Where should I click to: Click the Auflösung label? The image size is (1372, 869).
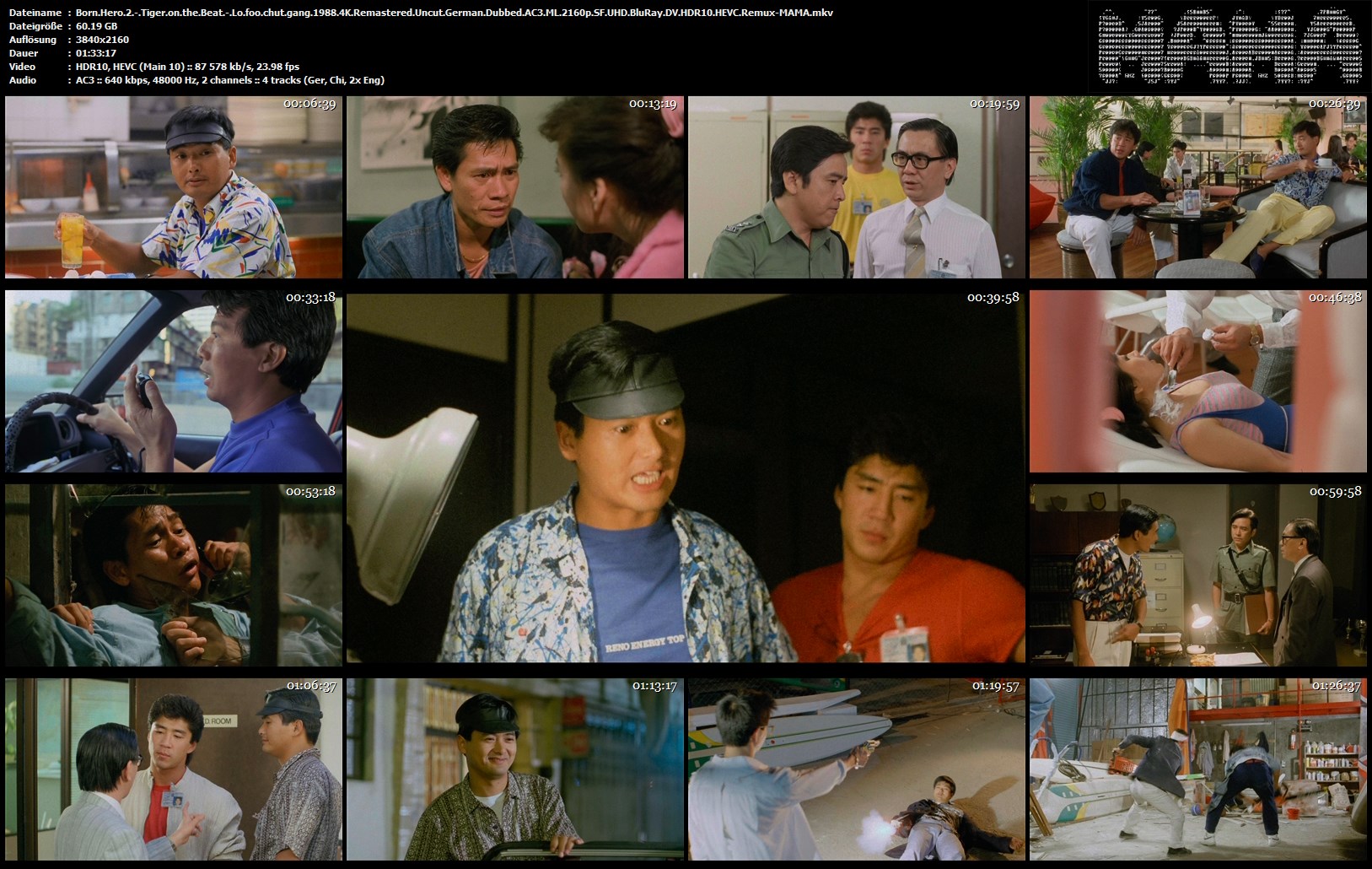pyautogui.click(x=33, y=40)
